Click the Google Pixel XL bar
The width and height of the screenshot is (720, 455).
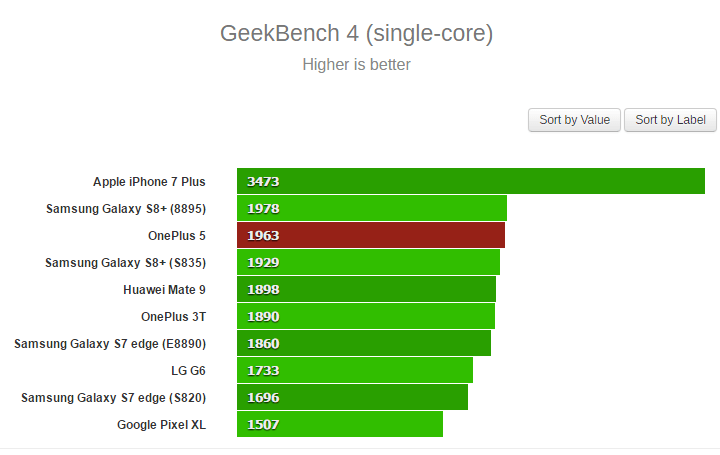click(340, 424)
